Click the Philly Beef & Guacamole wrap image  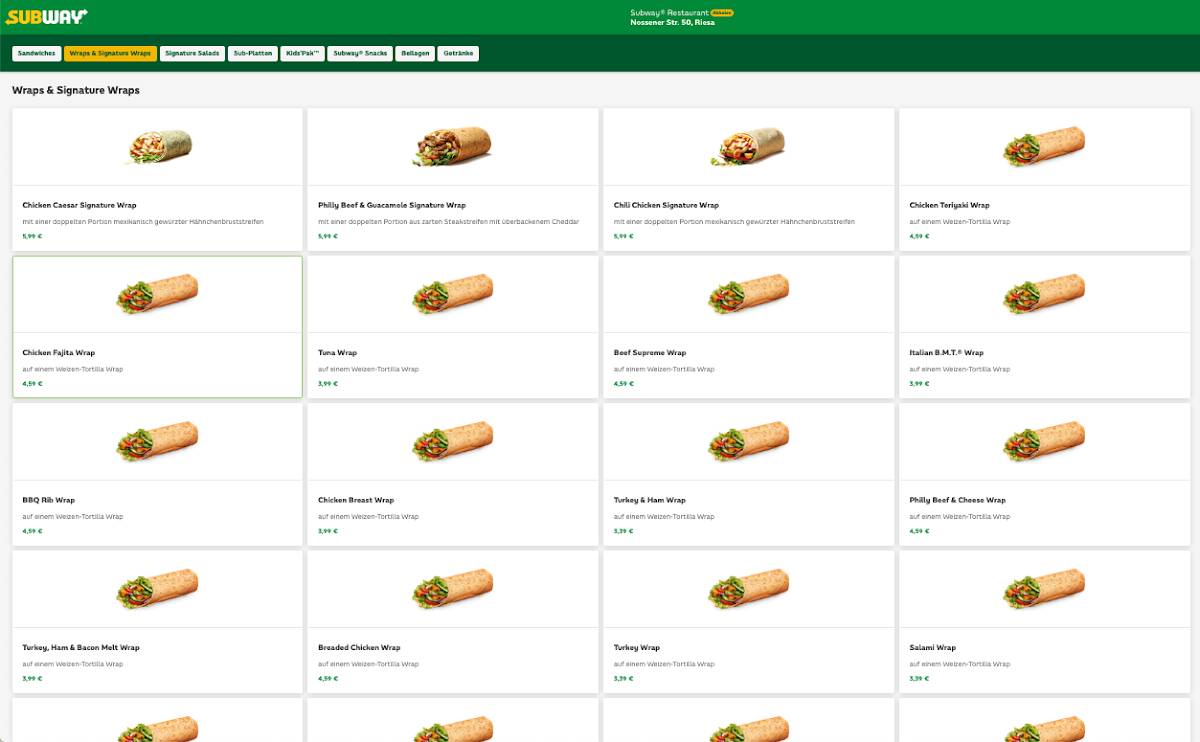453,147
